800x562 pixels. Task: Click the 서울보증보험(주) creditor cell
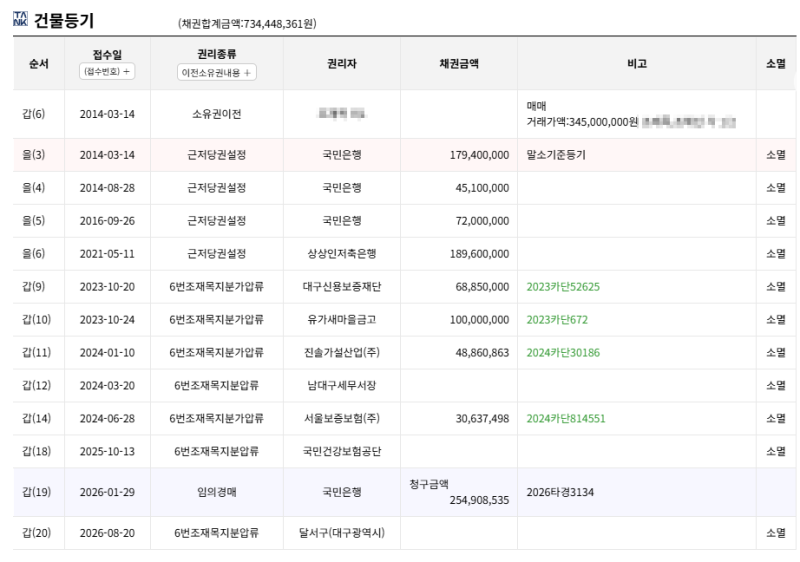(342, 419)
